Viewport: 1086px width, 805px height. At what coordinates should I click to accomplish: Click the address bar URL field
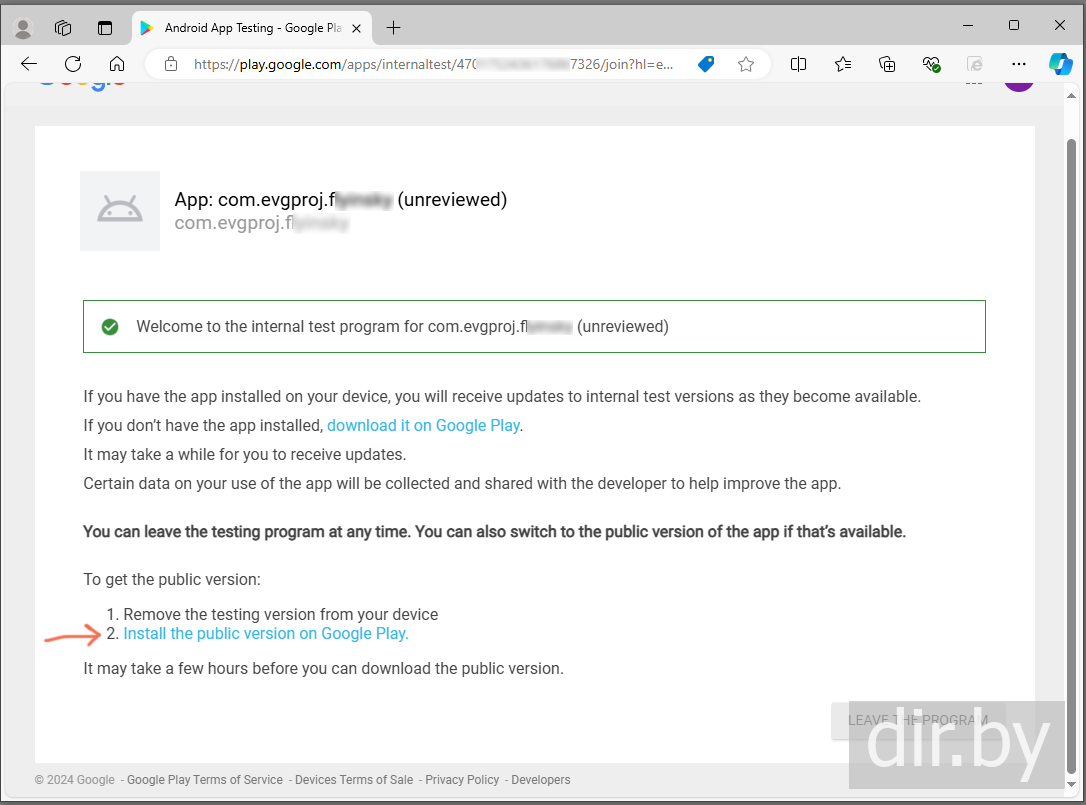430,64
